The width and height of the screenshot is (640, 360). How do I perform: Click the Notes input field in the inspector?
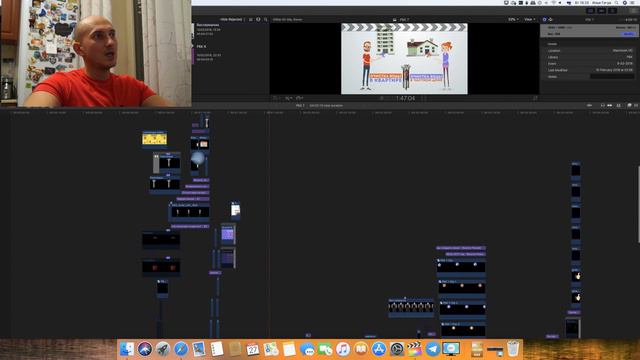612,76
